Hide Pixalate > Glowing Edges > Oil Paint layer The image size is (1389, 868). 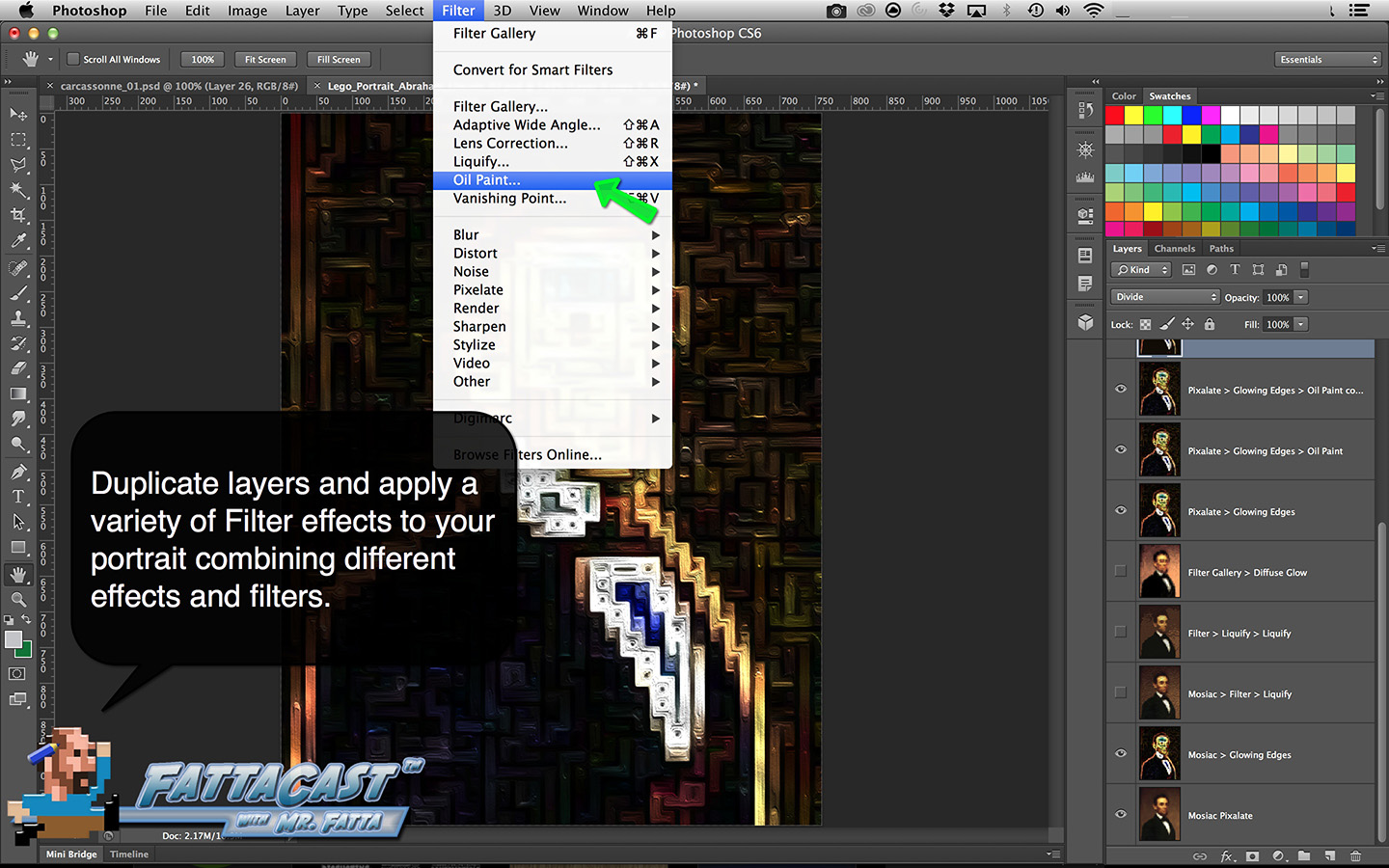[1121, 450]
